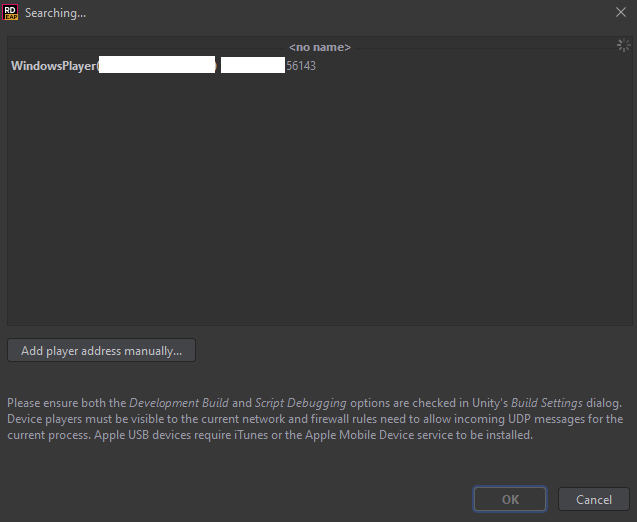
Task: Confirm with the OK button
Action: coord(510,499)
